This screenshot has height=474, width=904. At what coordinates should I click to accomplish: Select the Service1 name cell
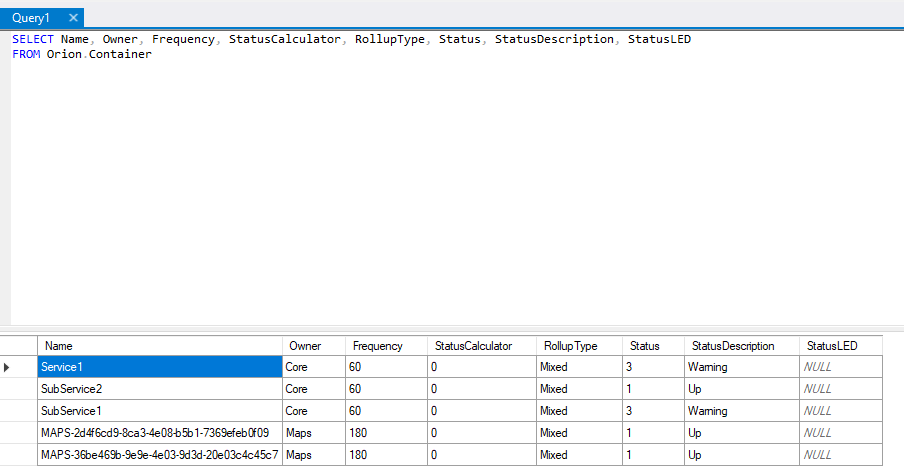click(x=160, y=367)
